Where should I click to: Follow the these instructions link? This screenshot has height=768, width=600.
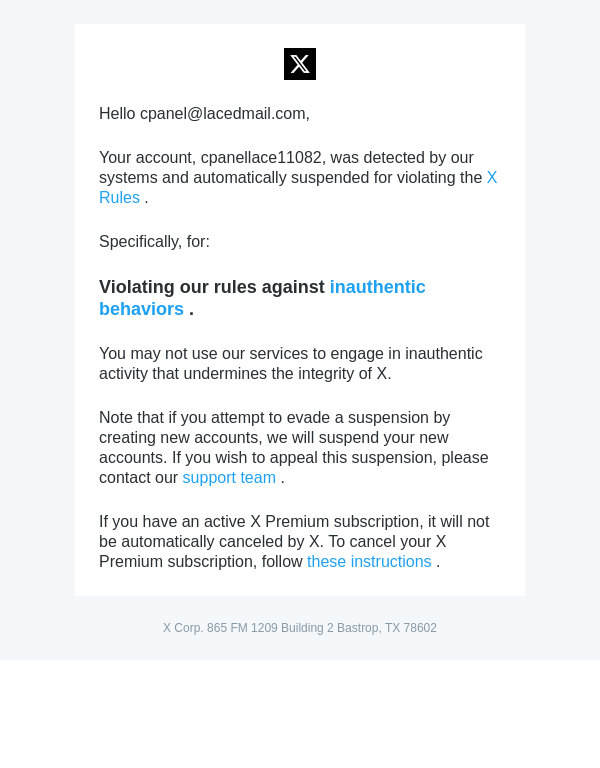tap(369, 562)
